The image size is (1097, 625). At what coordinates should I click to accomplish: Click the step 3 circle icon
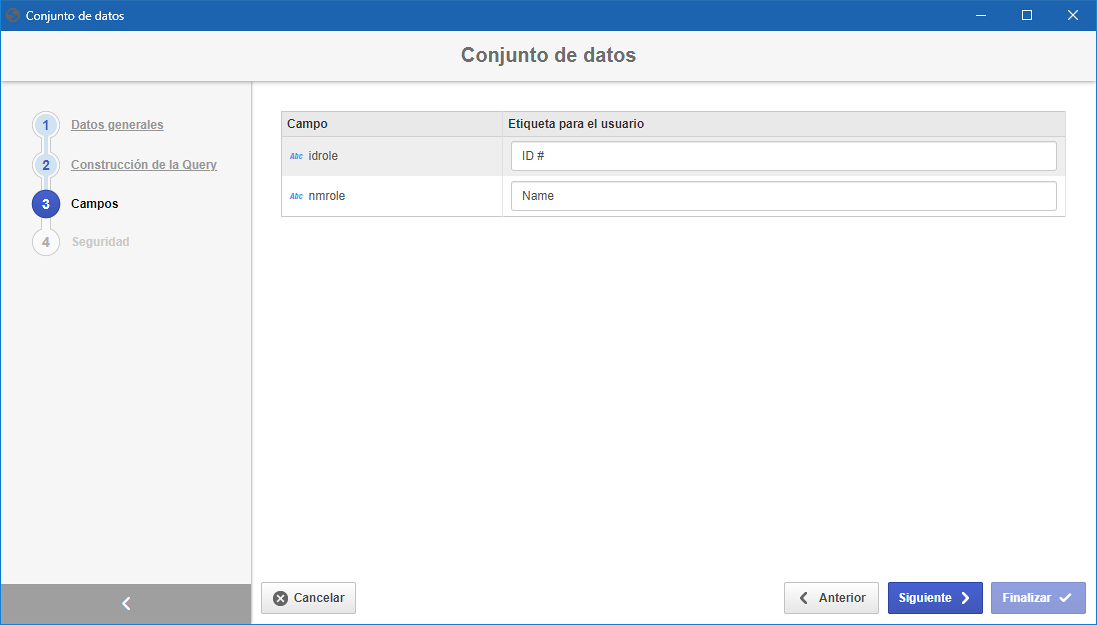(x=45, y=204)
